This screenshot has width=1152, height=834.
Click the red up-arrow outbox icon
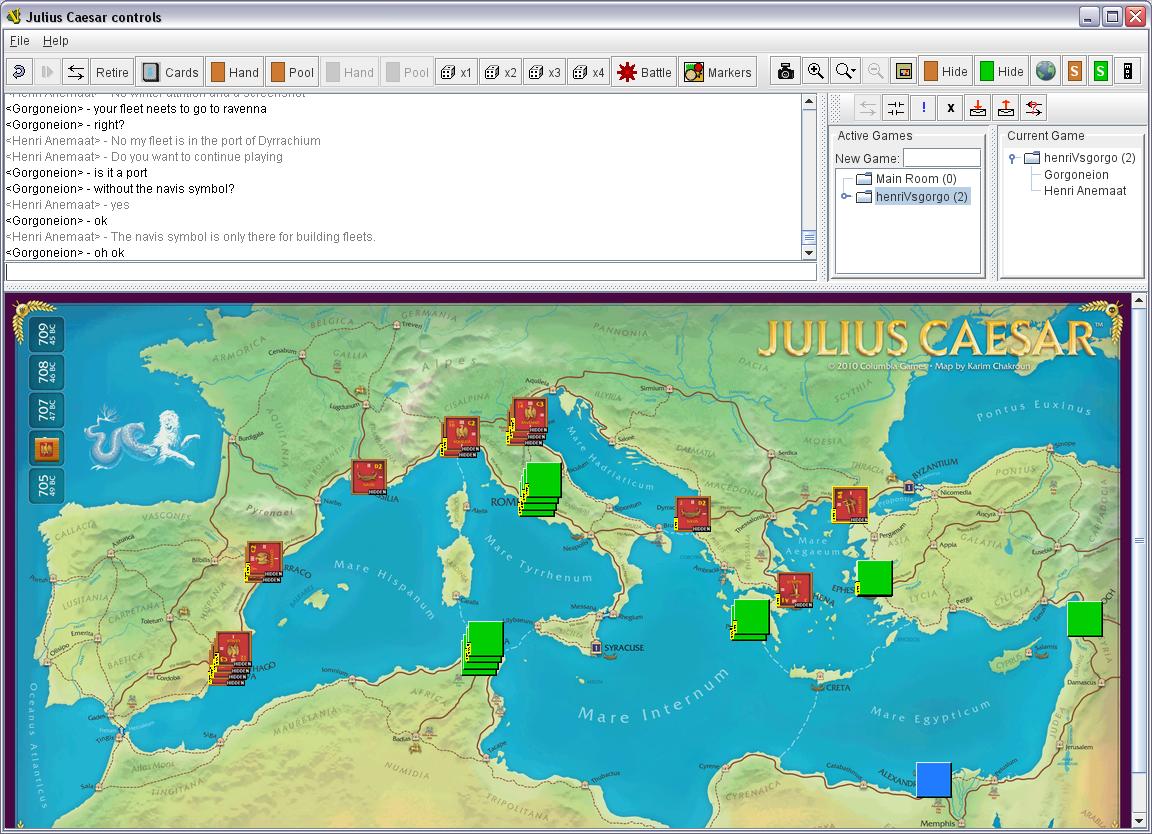1006,109
